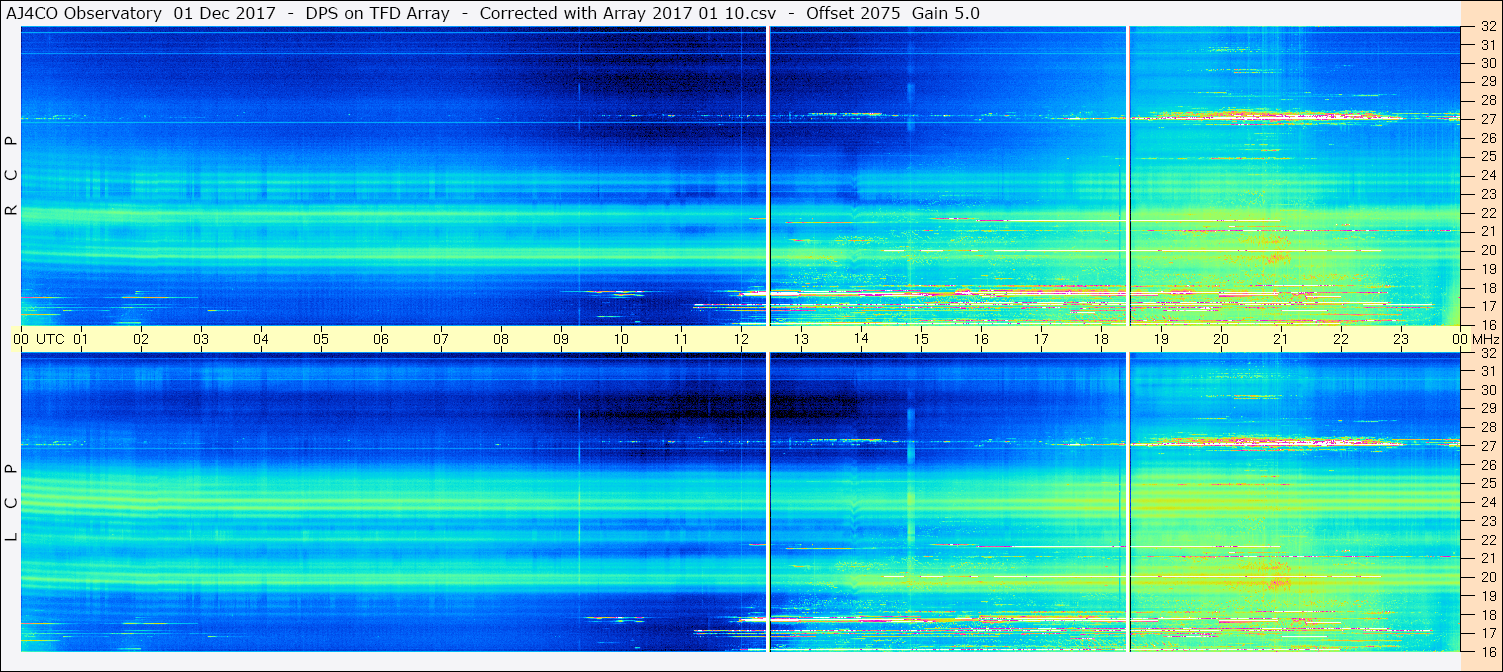Click 'DPS on TFD Array' in the title
Viewport: 1503px width, 672px height.
tap(378, 14)
